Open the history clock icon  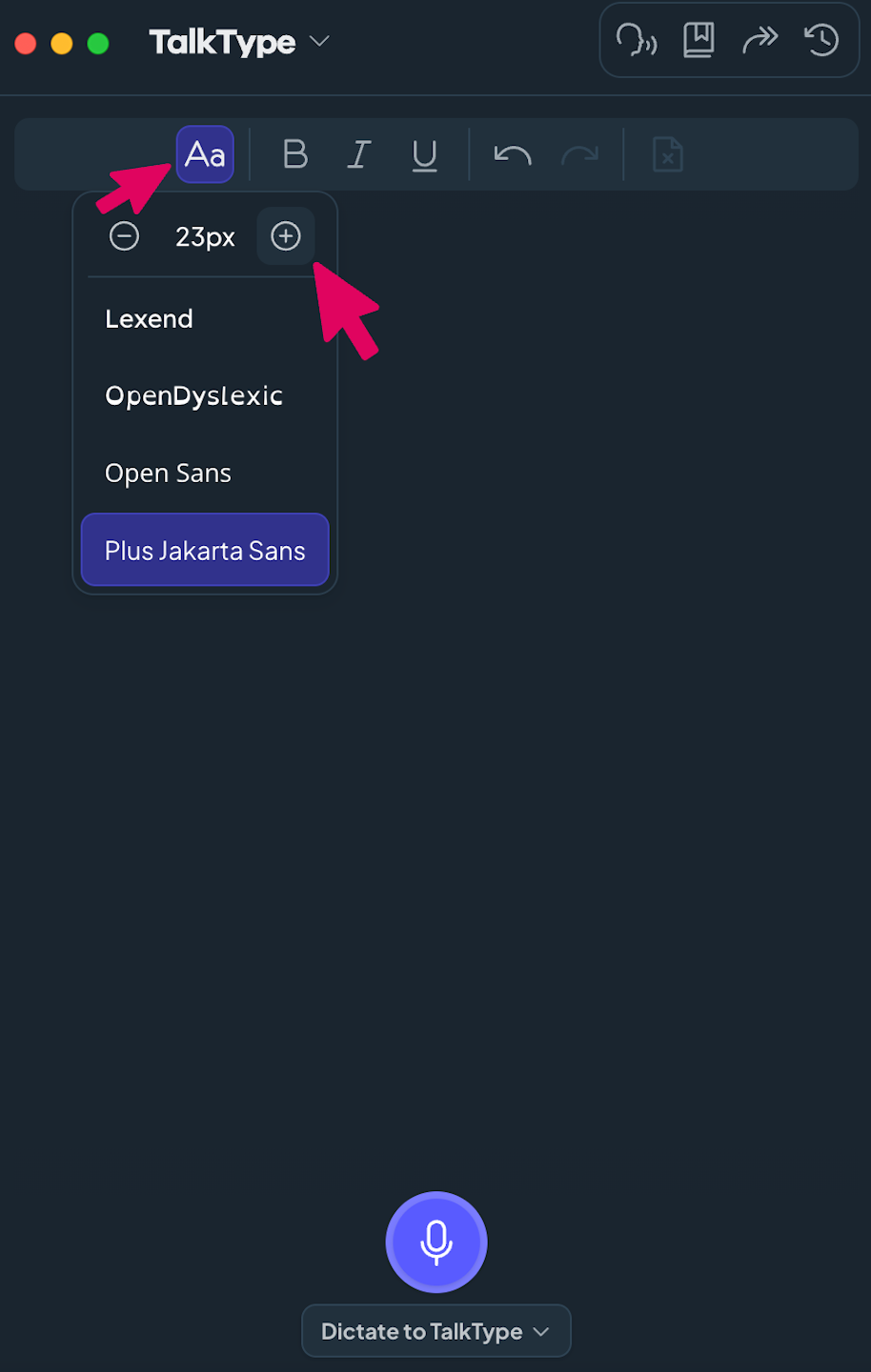[821, 40]
